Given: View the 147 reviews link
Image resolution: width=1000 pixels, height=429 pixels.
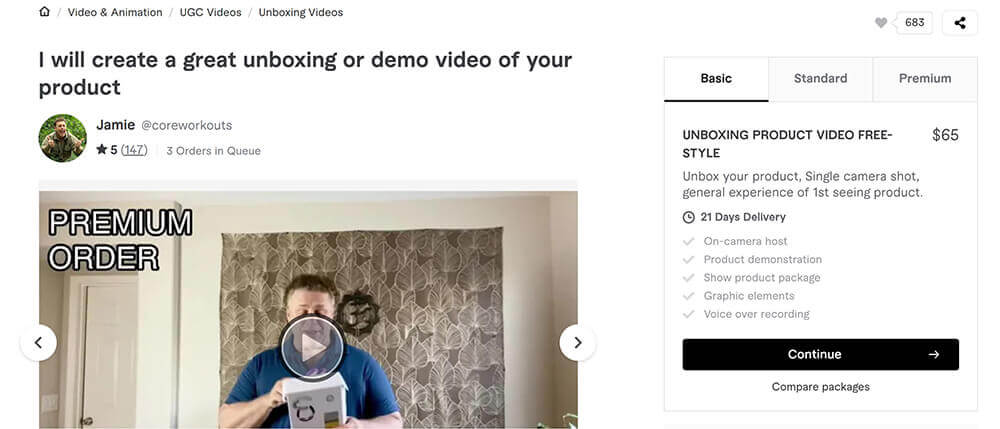Looking at the screenshot, I should (x=134, y=150).
